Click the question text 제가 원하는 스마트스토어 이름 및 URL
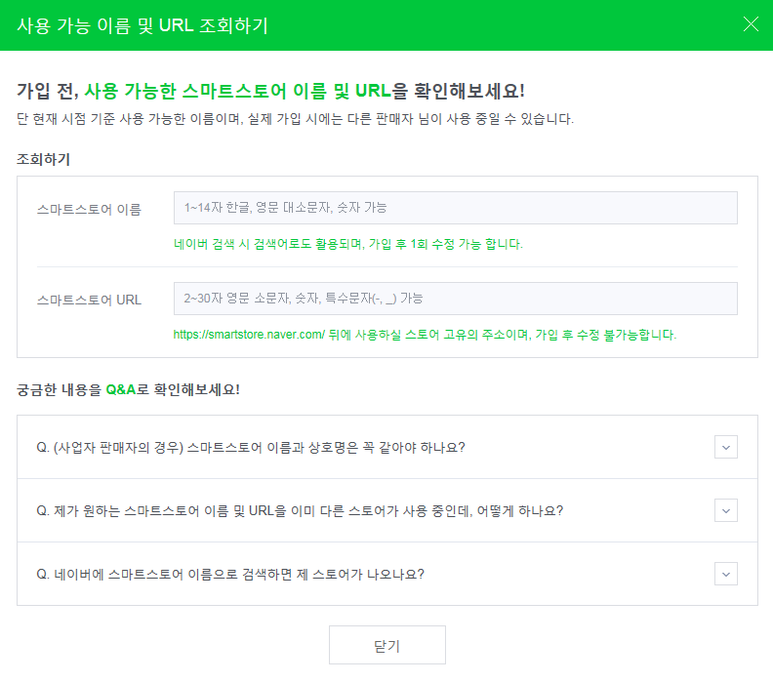The image size is (773, 682). point(299,510)
